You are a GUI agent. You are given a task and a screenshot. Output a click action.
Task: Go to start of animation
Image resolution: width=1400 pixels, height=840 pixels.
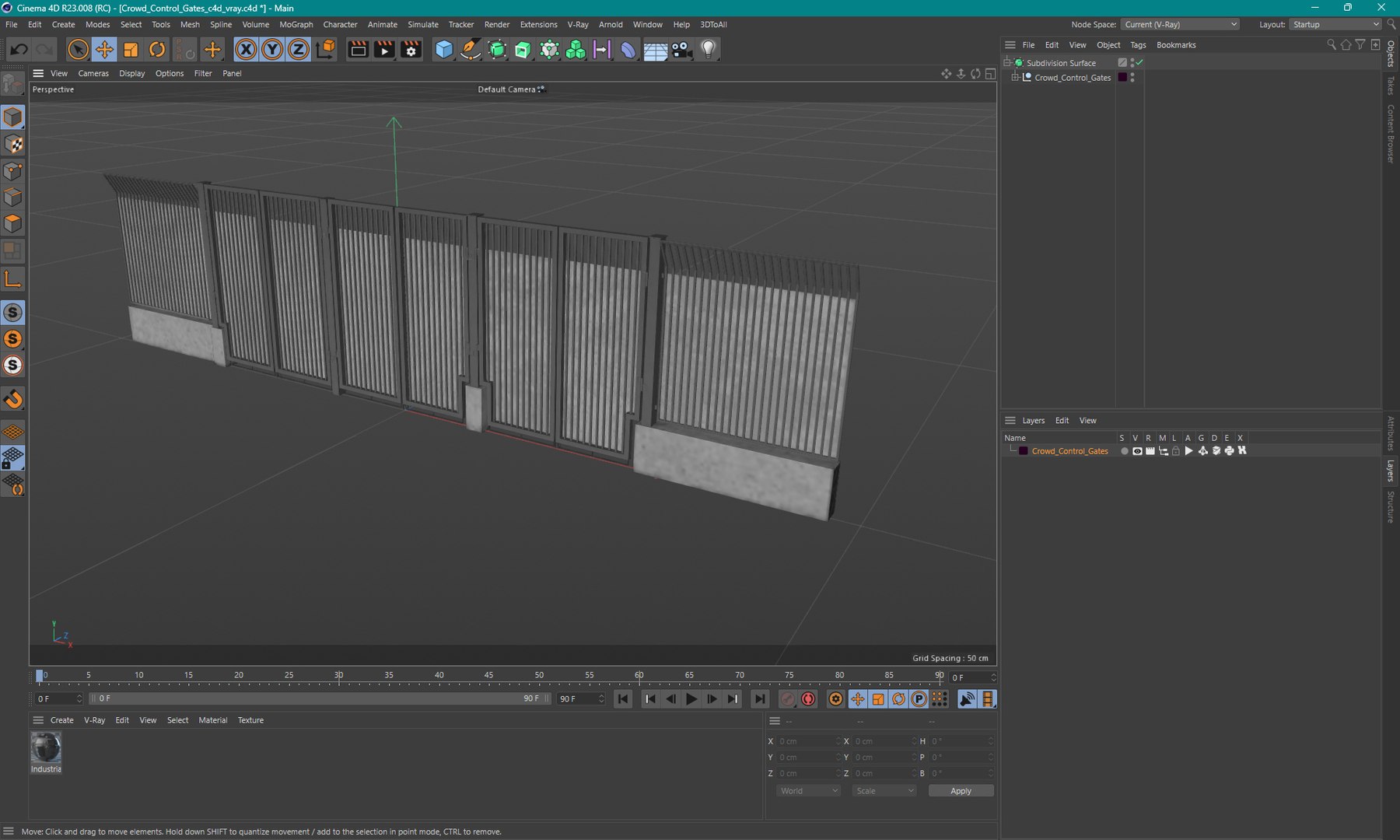point(623,699)
